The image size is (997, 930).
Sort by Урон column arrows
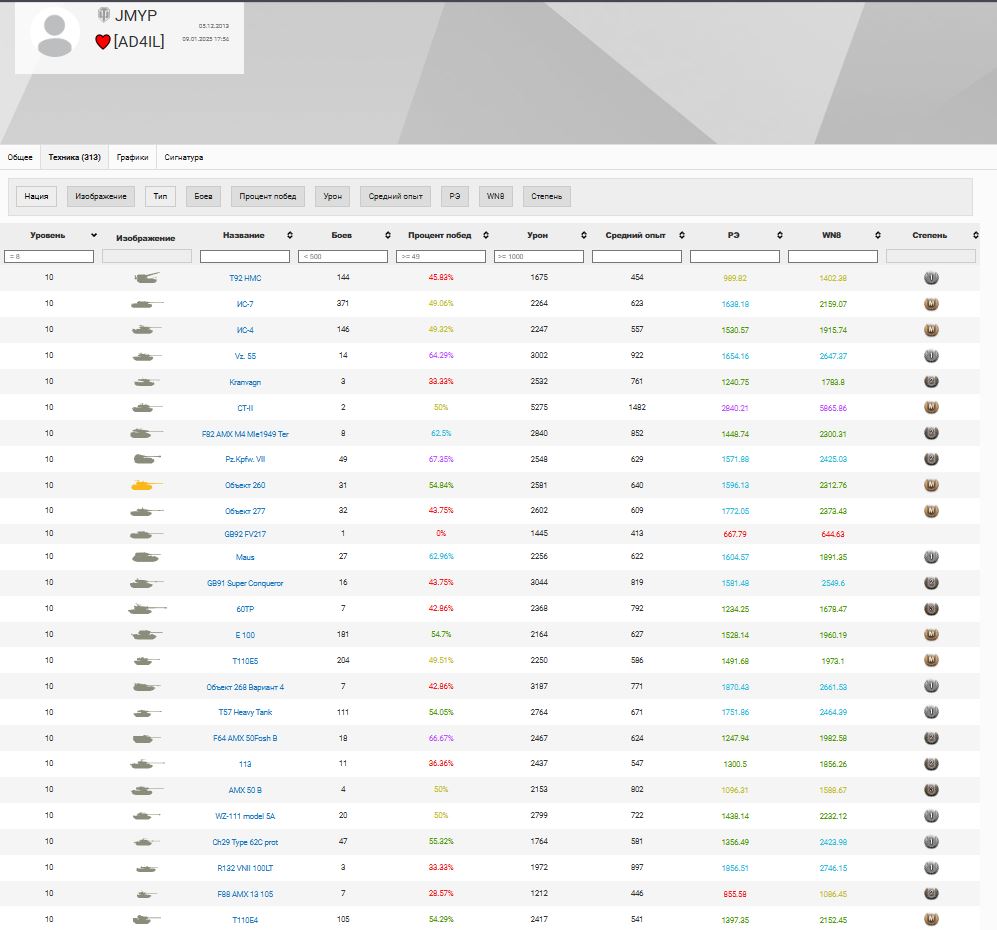click(x=583, y=235)
